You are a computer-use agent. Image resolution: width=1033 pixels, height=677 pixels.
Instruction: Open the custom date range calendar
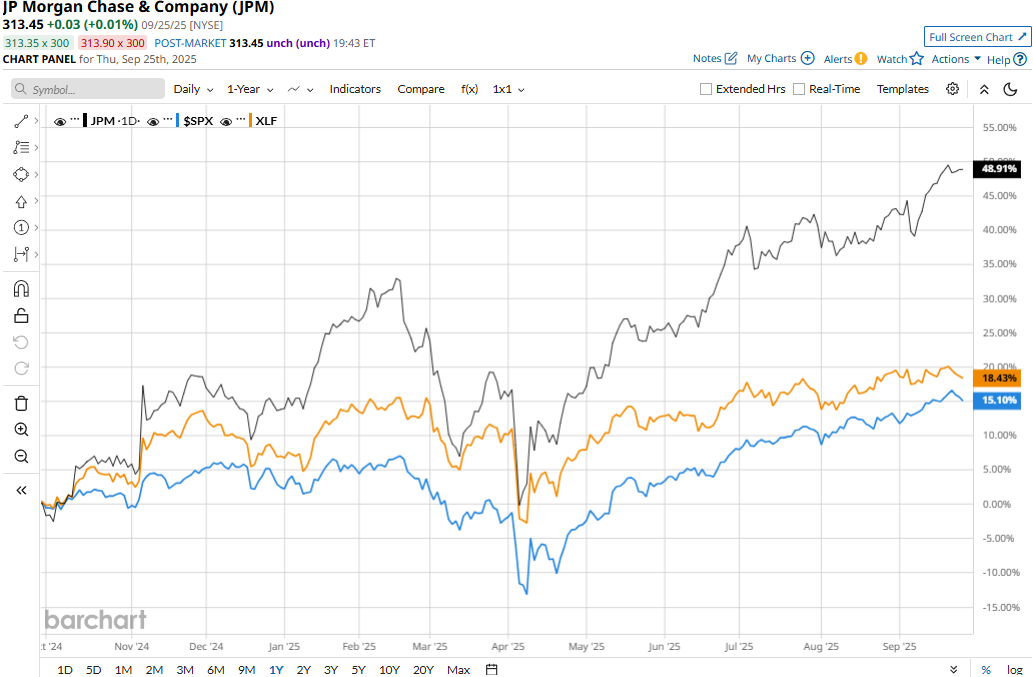[x=491, y=670]
